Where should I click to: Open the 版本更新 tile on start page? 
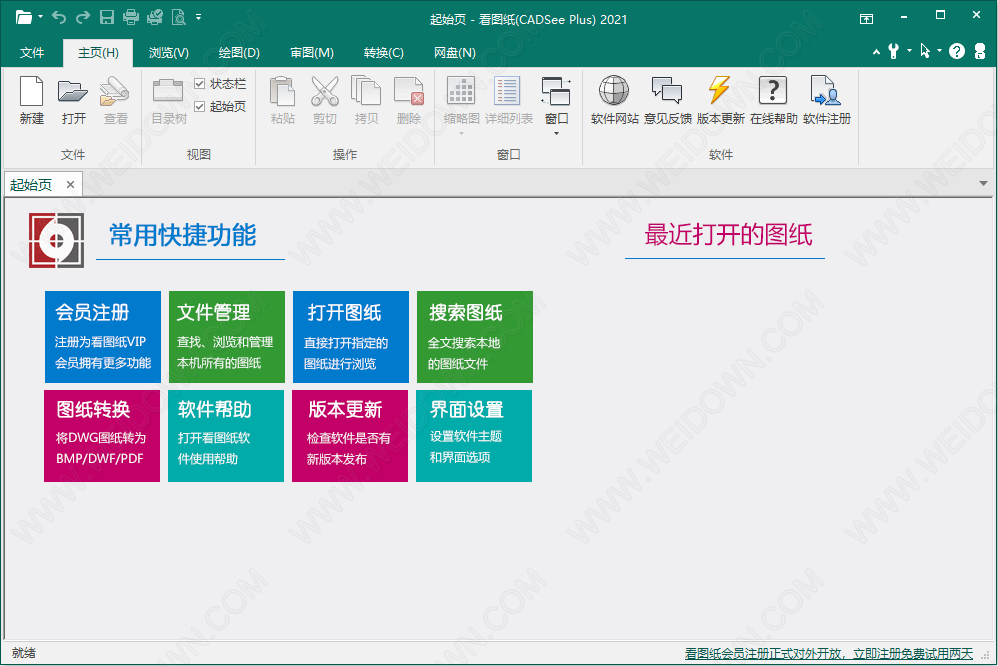click(x=350, y=436)
